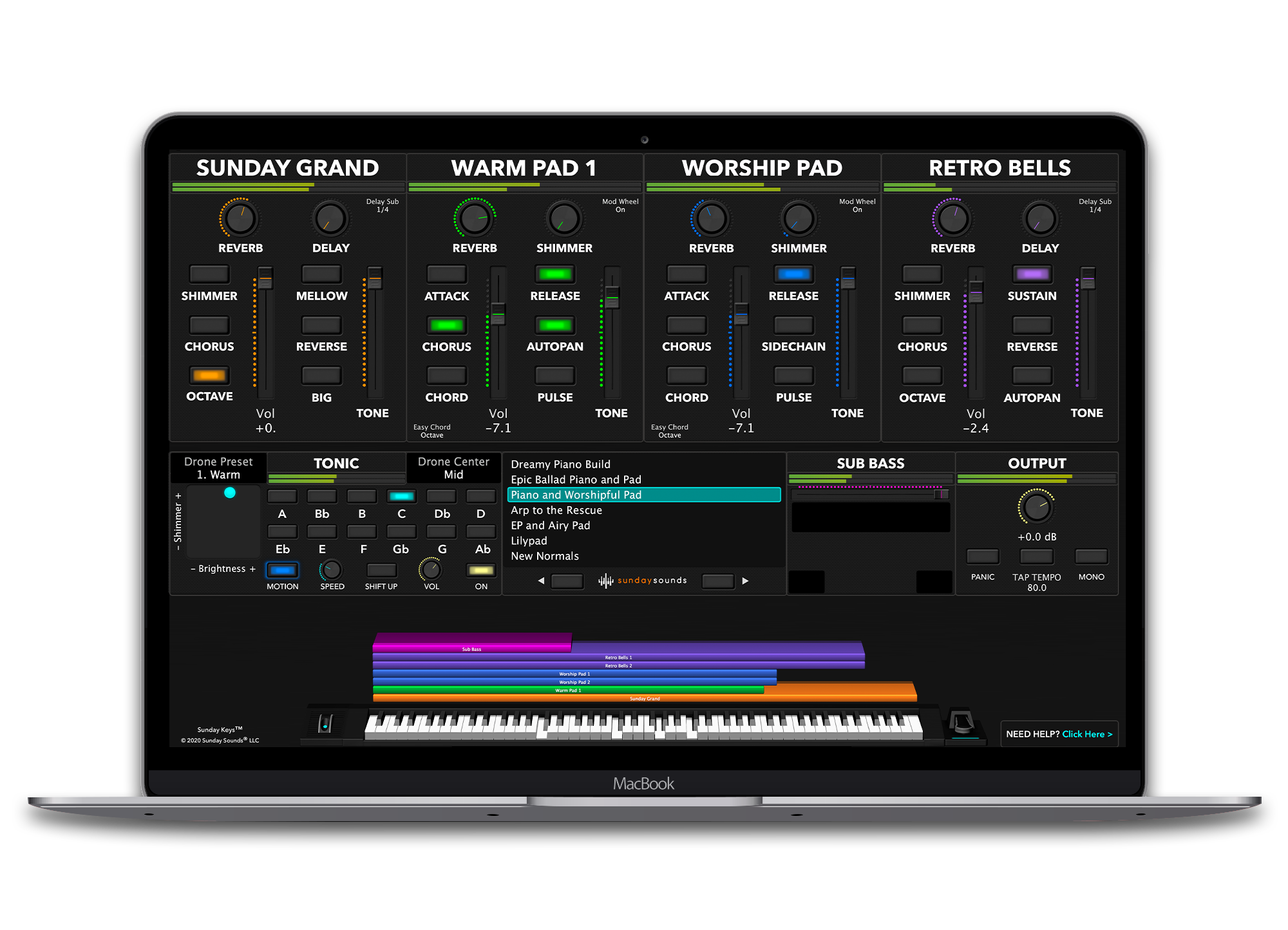The width and height of the screenshot is (1288, 930).
Task: Toggle Chorus on Warm Pad 1
Action: click(446, 325)
